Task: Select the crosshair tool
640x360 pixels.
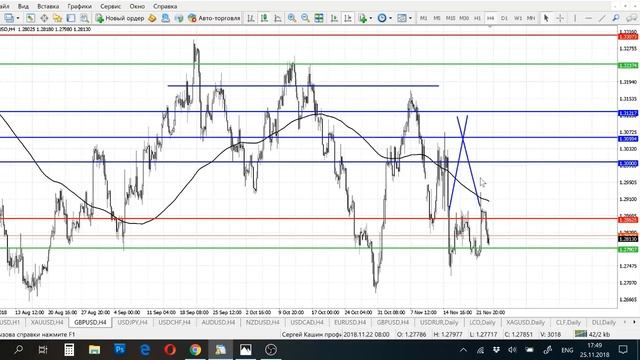Action: (560, 18)
